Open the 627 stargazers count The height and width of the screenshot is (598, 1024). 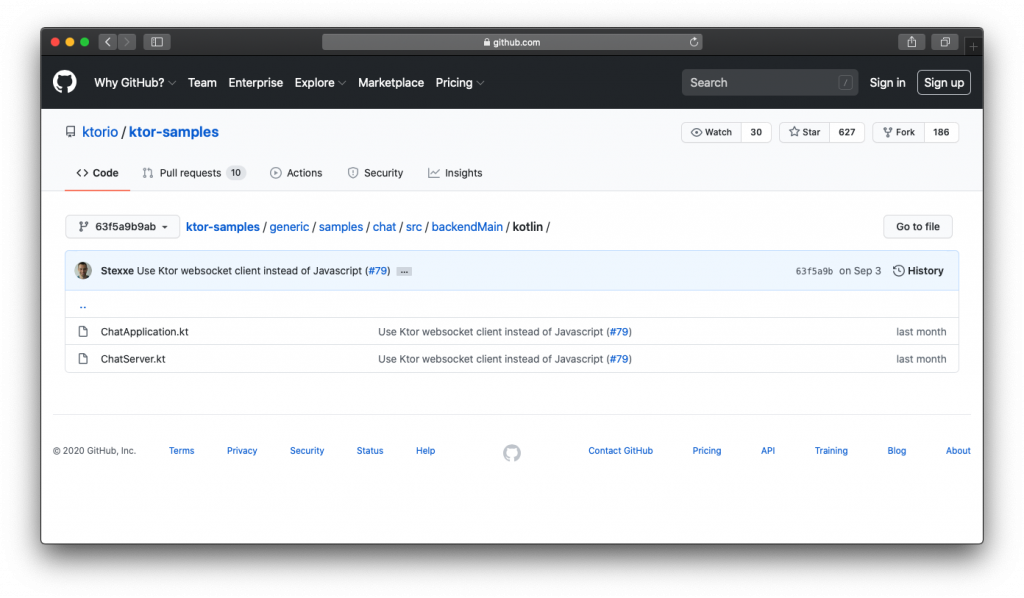(847, 132)
